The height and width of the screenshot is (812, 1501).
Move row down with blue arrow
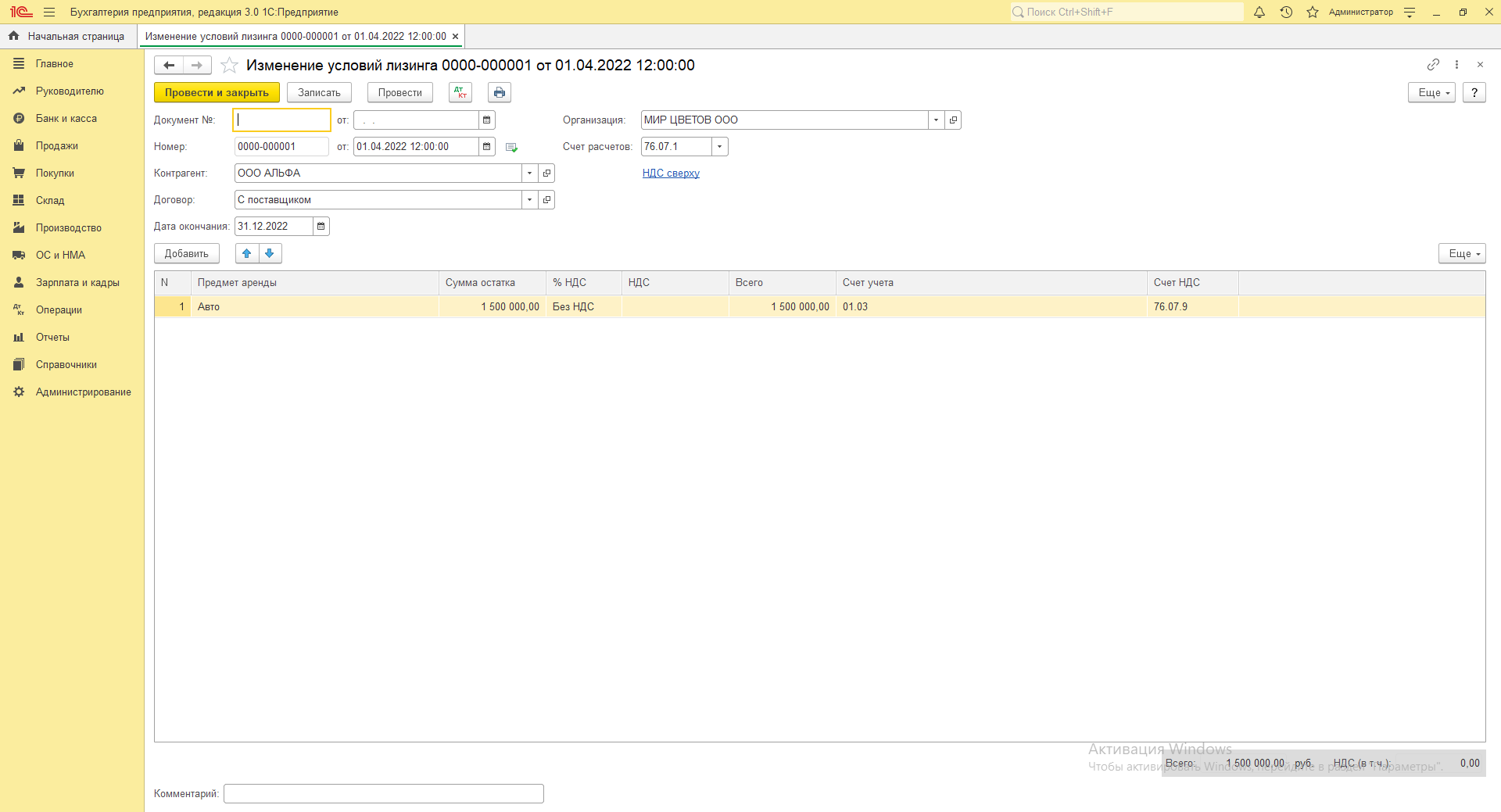coord(270,253)
